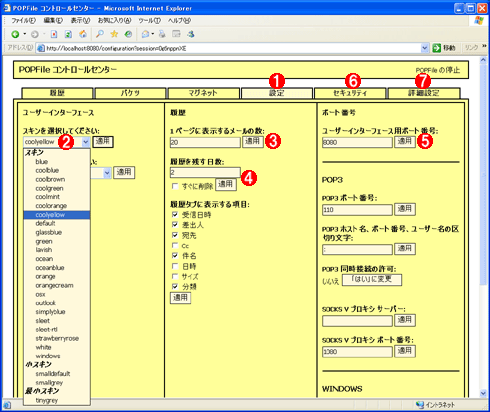Image resolution: width=490 pixels, height=412 pixels.
Task: Open the Search pane magnifier icon
Action: pyautogui.click(x=100, y=34)
